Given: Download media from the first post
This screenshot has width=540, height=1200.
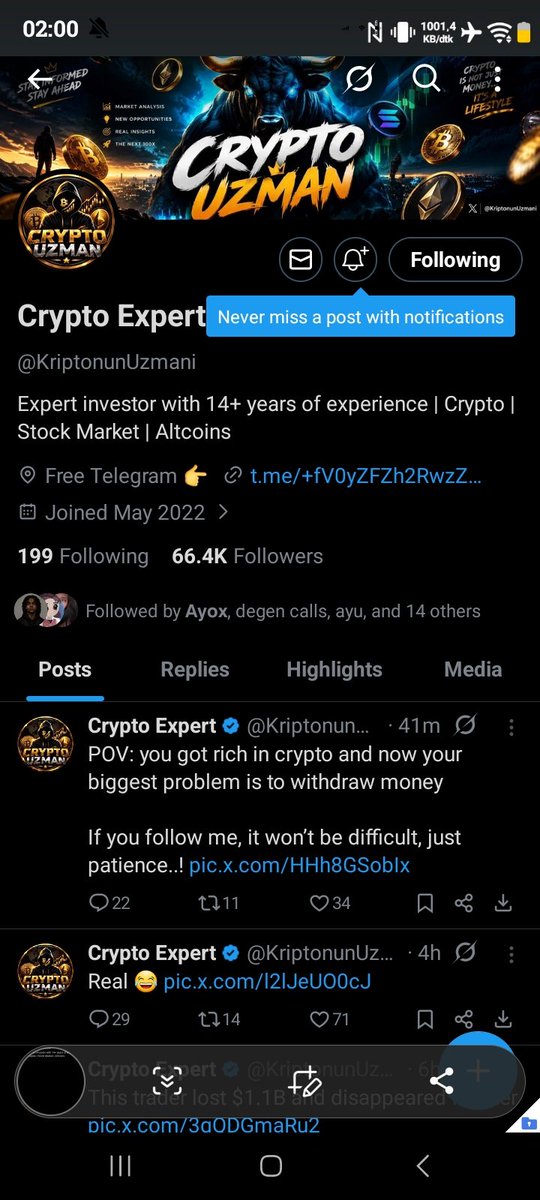Looking at the screenshot, I should click(x=504, y=903).
